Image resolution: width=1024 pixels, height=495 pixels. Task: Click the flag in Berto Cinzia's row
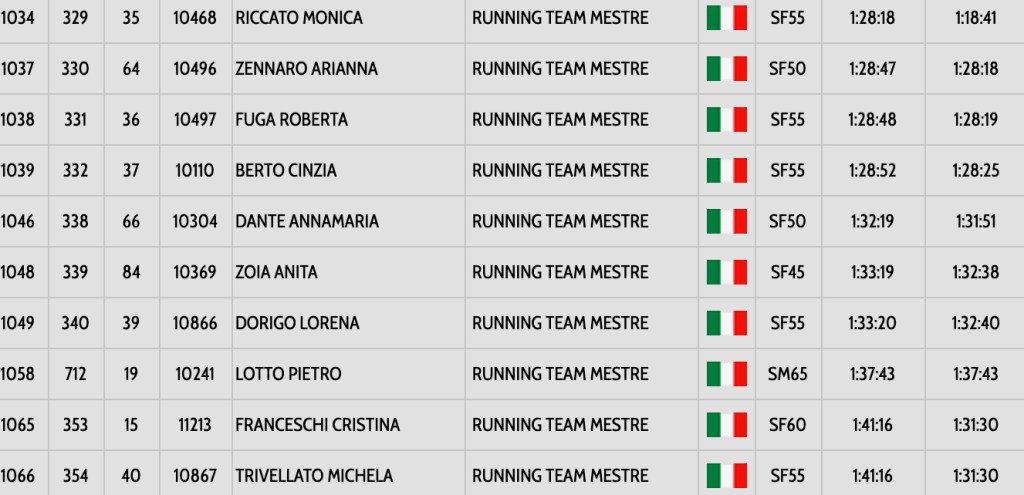click(727, 171)
